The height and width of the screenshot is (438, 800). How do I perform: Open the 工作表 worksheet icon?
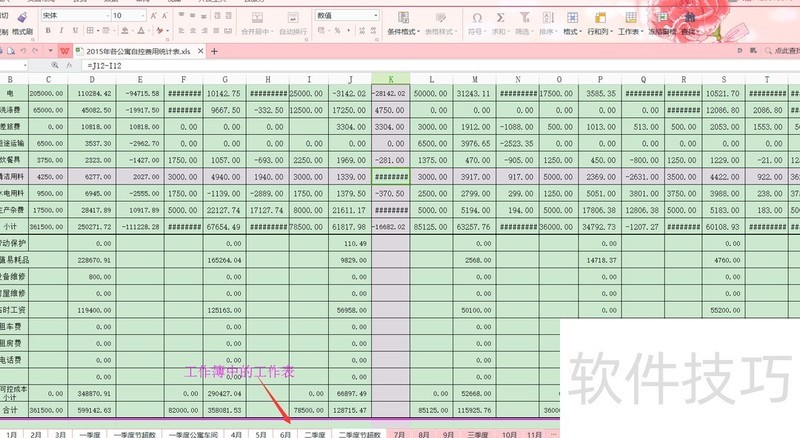631,18
